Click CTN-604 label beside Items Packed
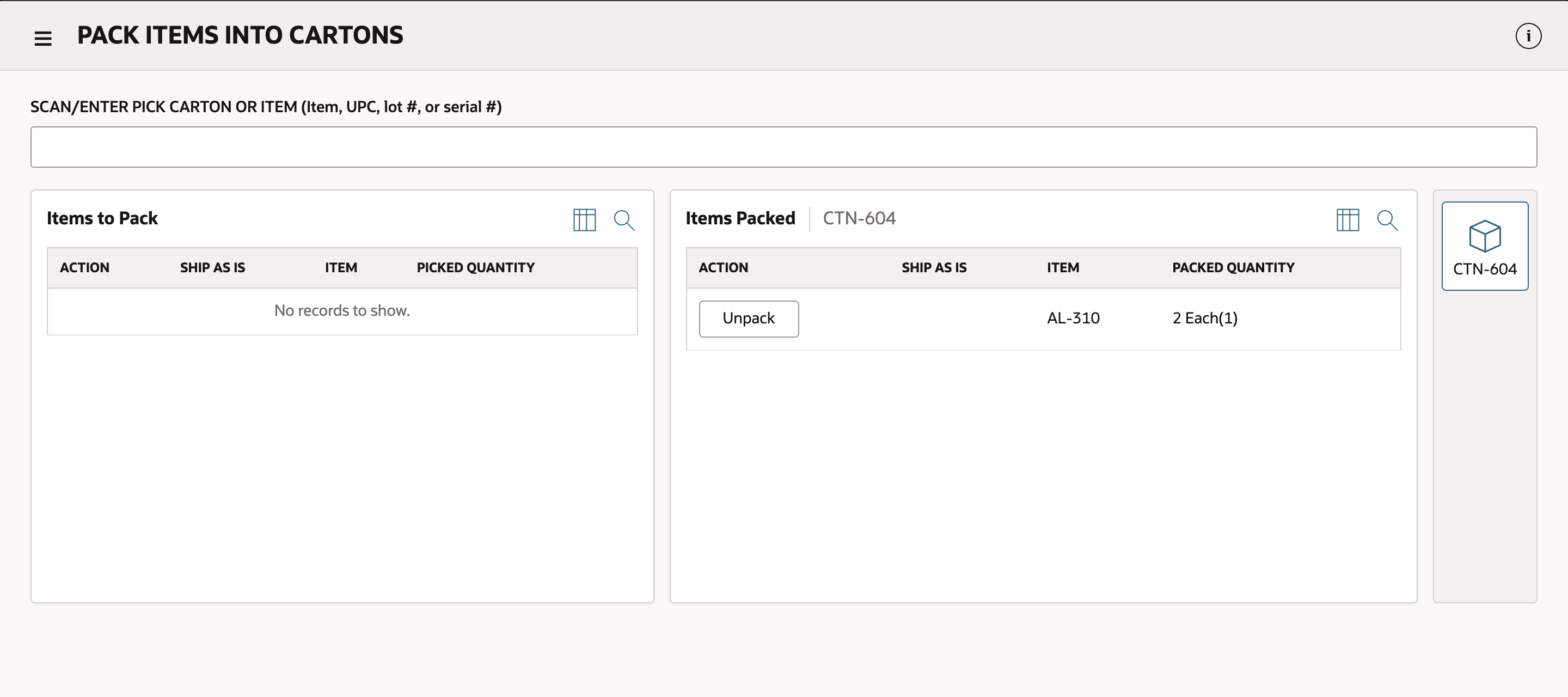 (x=859, y=218)
